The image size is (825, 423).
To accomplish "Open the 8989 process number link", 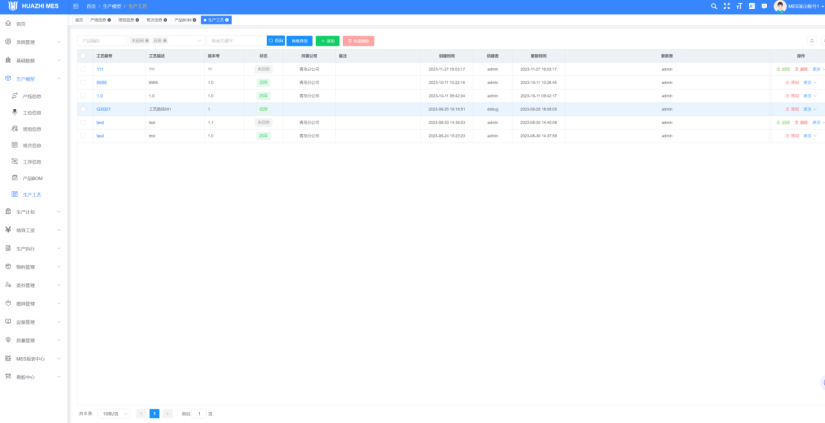I will pos(101,82).
